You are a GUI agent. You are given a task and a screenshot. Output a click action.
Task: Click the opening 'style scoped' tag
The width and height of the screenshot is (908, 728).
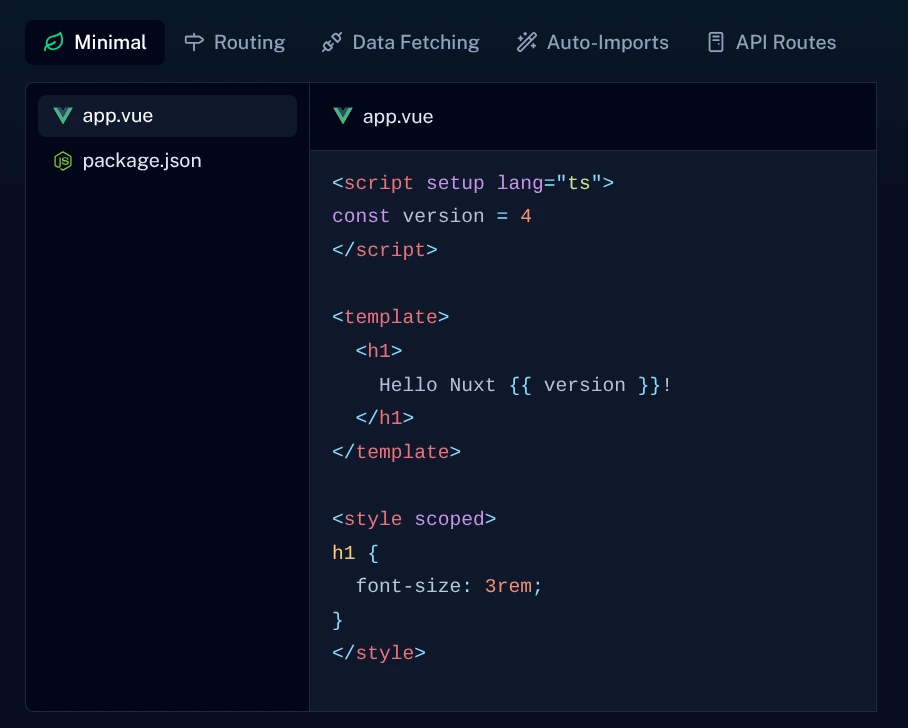point(414,519)
